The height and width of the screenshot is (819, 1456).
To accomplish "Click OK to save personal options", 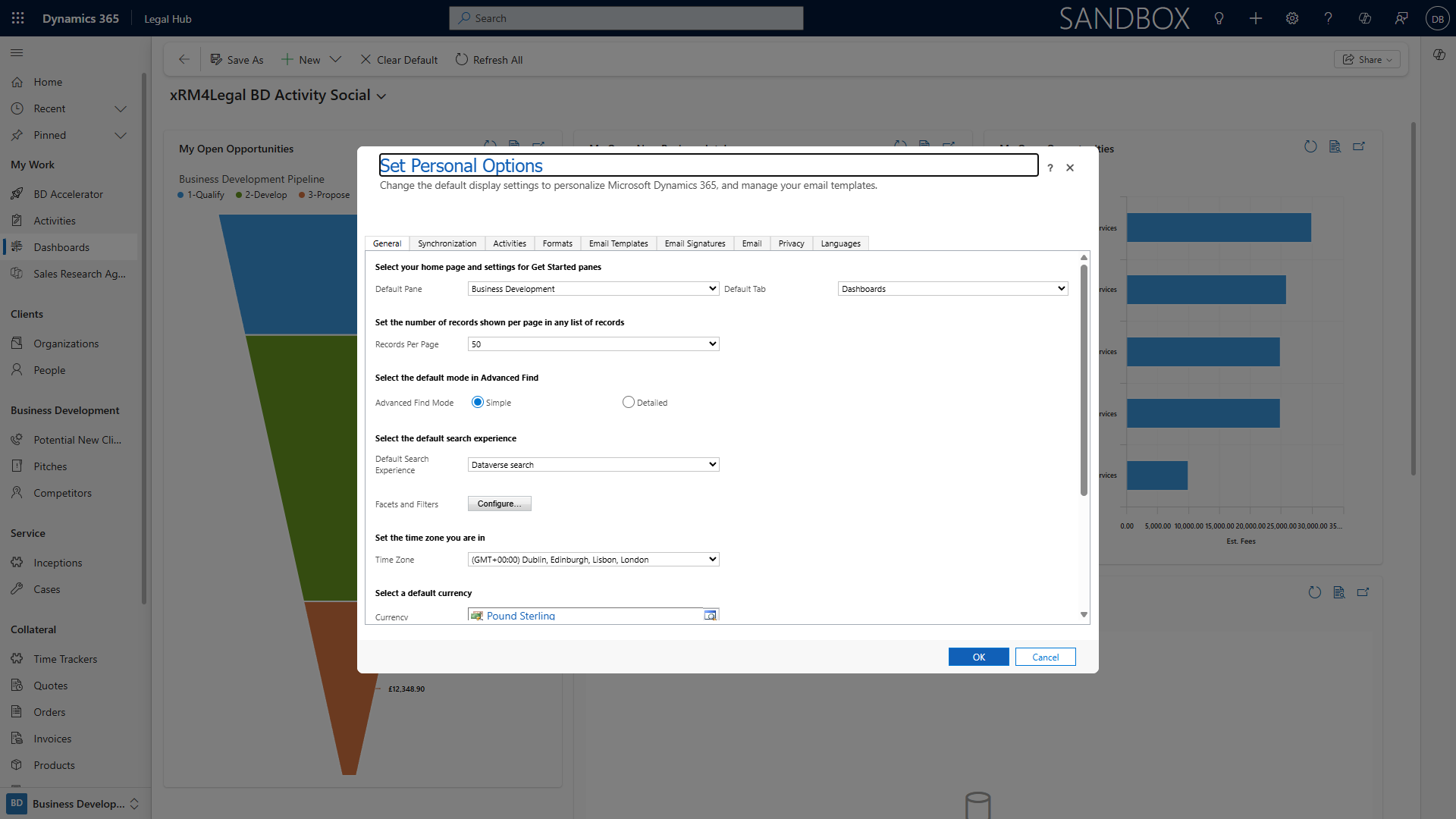I will tap(978, 657).
